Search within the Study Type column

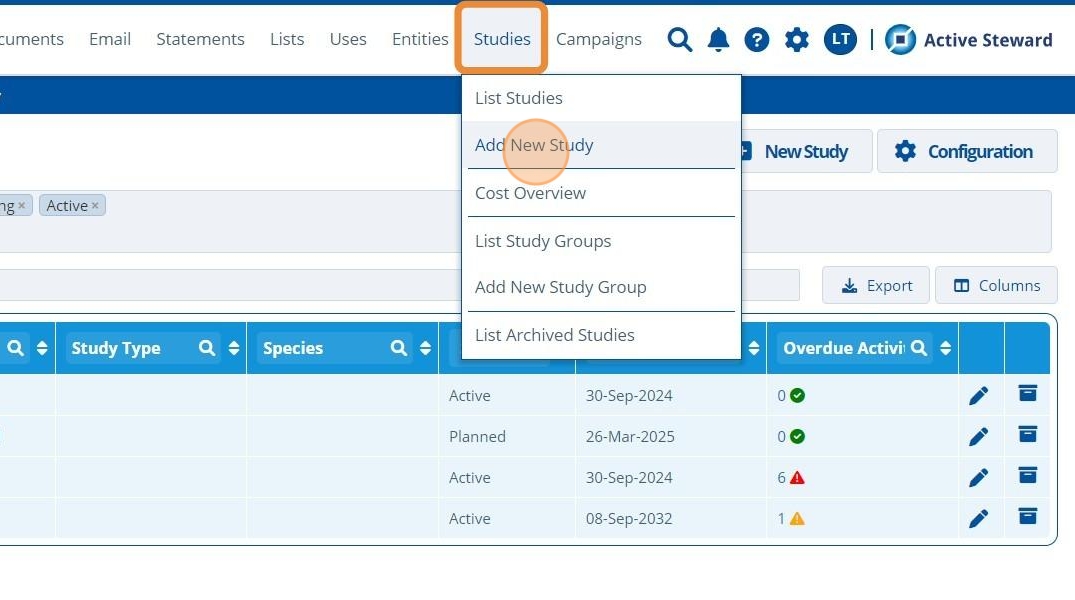207,348
